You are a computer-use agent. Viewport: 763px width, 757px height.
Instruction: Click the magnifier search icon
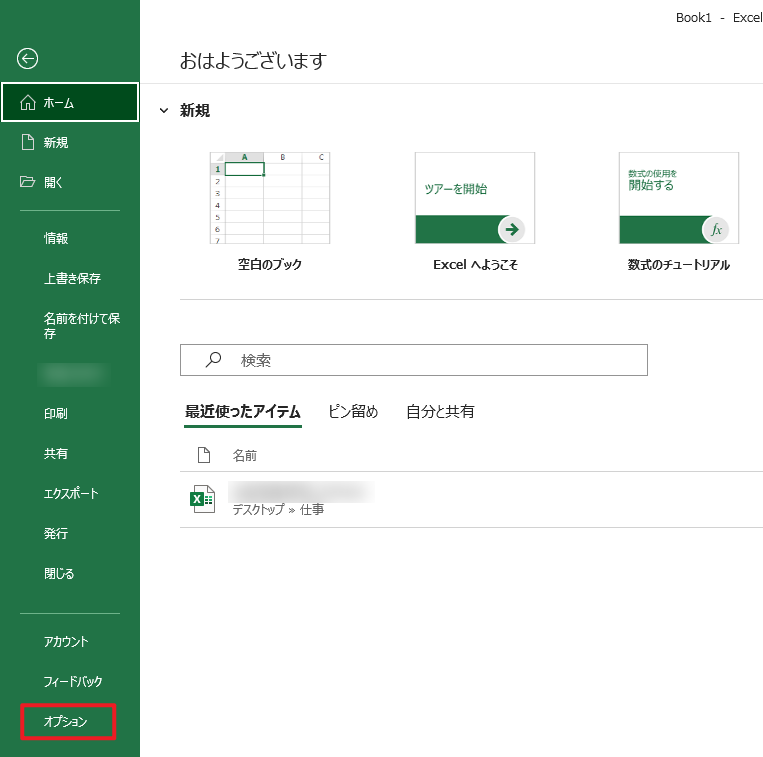point(213,360)
